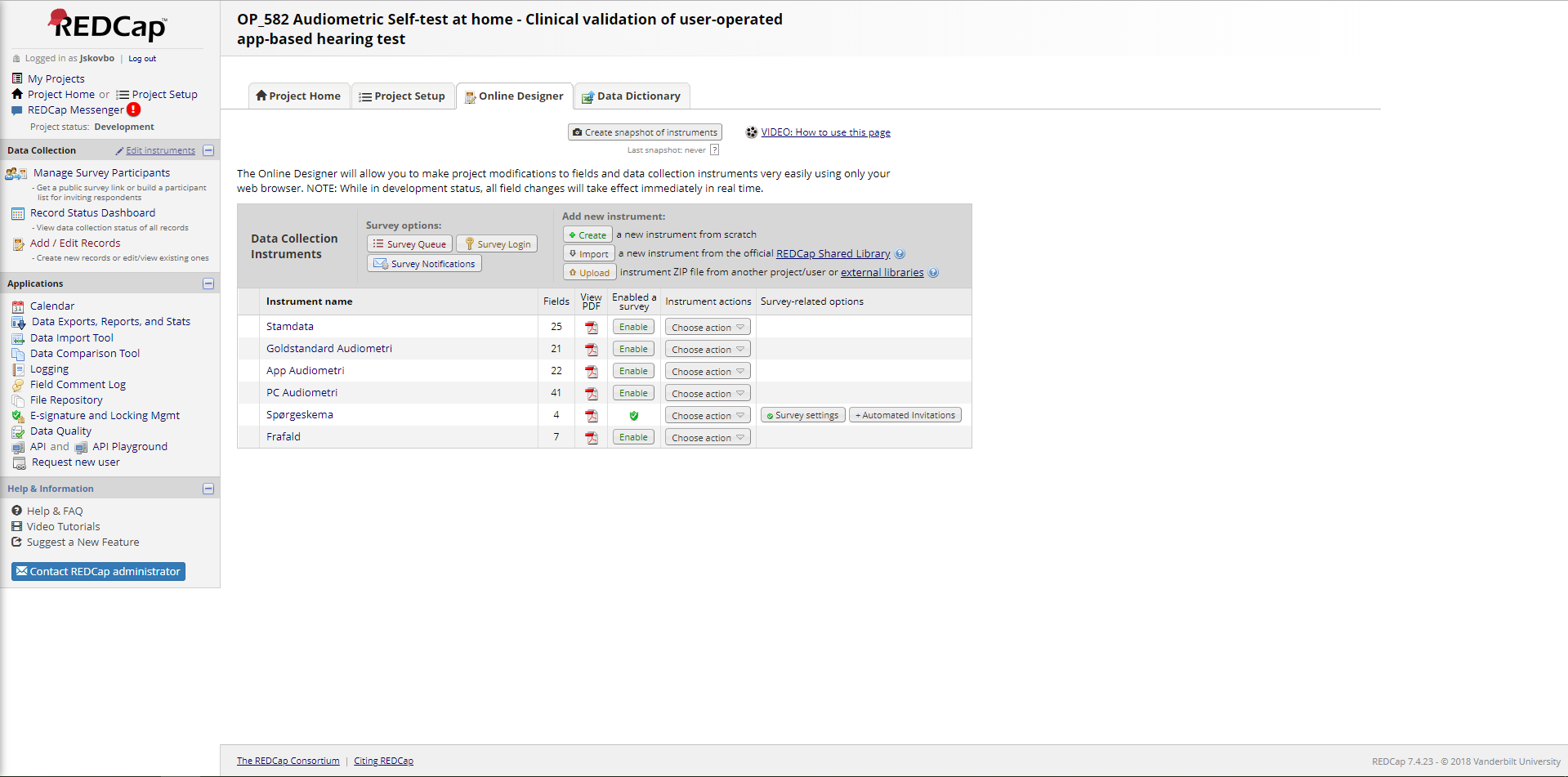Image resolution: width=1568 pixels, height=777 pixels.
Task: Click the Manage Survey Participants icon
Action: [x=16, y=173]
